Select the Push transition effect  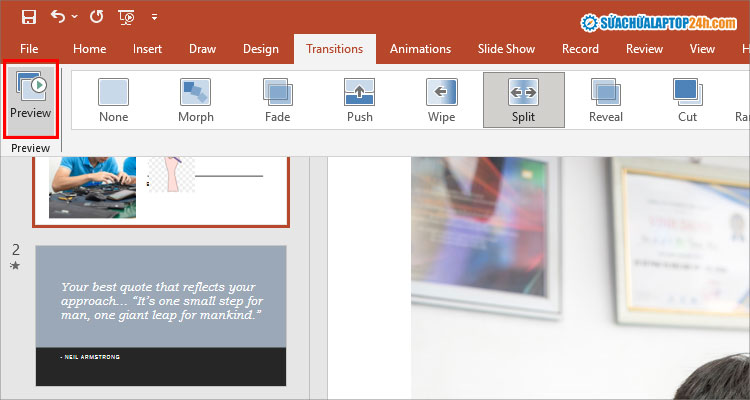click(359, 100)
